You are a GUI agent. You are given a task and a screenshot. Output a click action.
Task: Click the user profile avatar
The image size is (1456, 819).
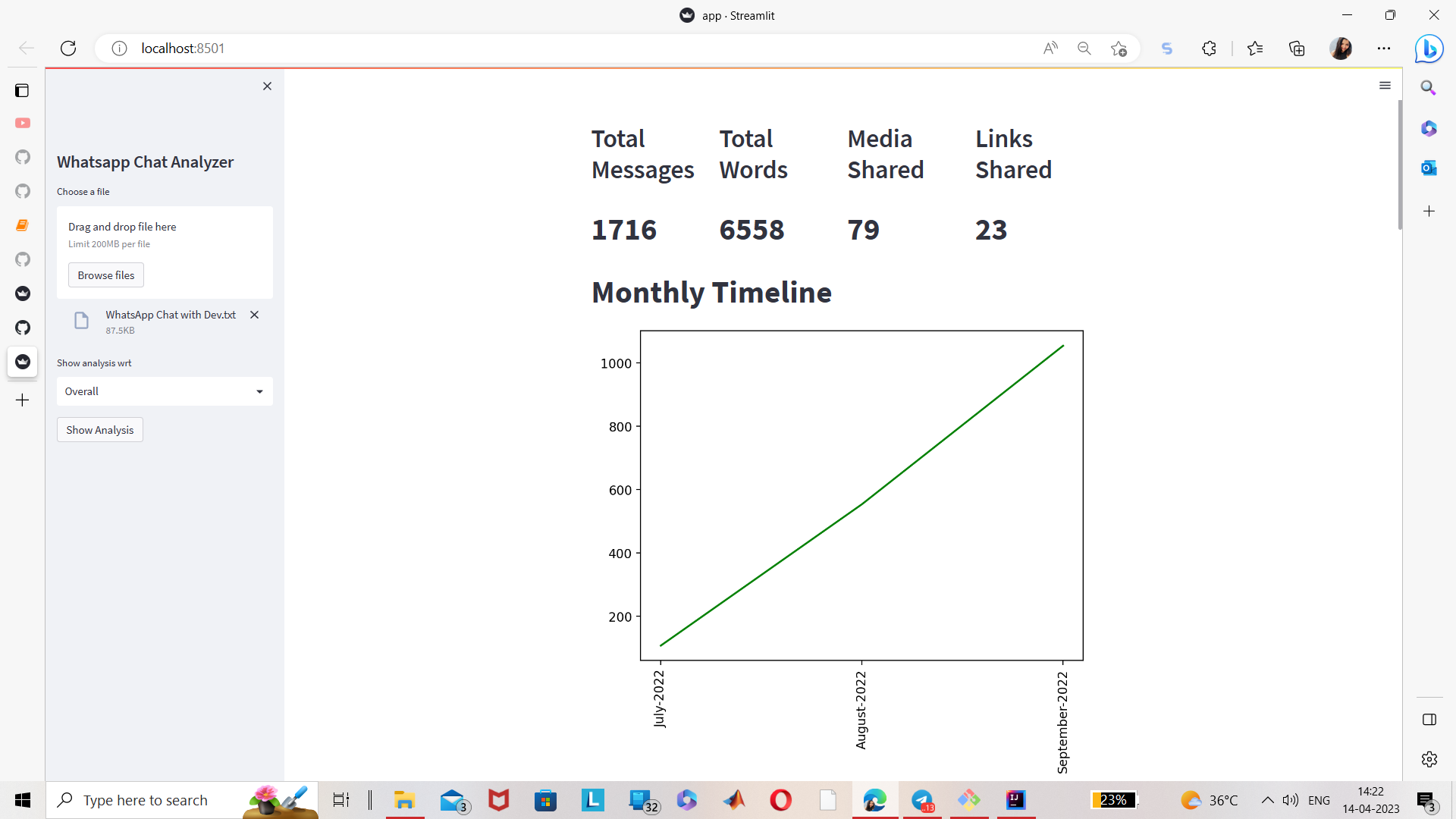[x=1341, y=49]
